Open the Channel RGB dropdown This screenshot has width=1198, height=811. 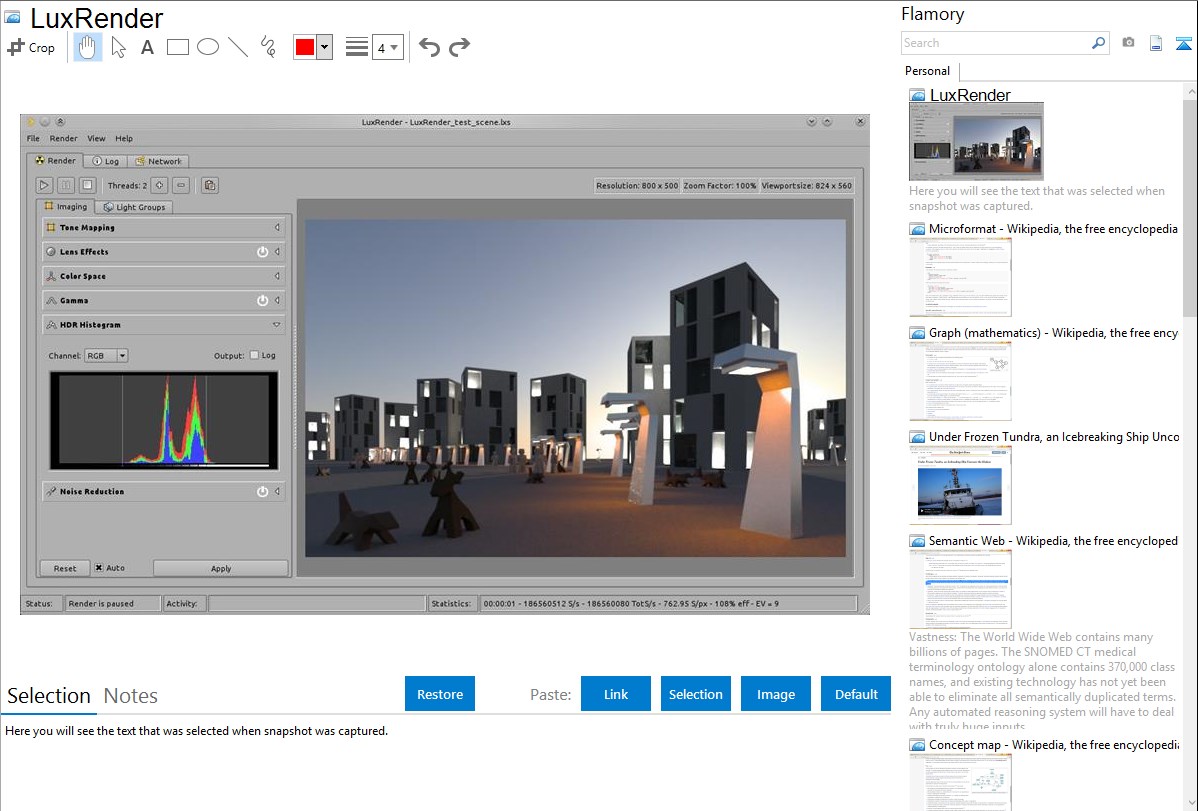[106, 355]
